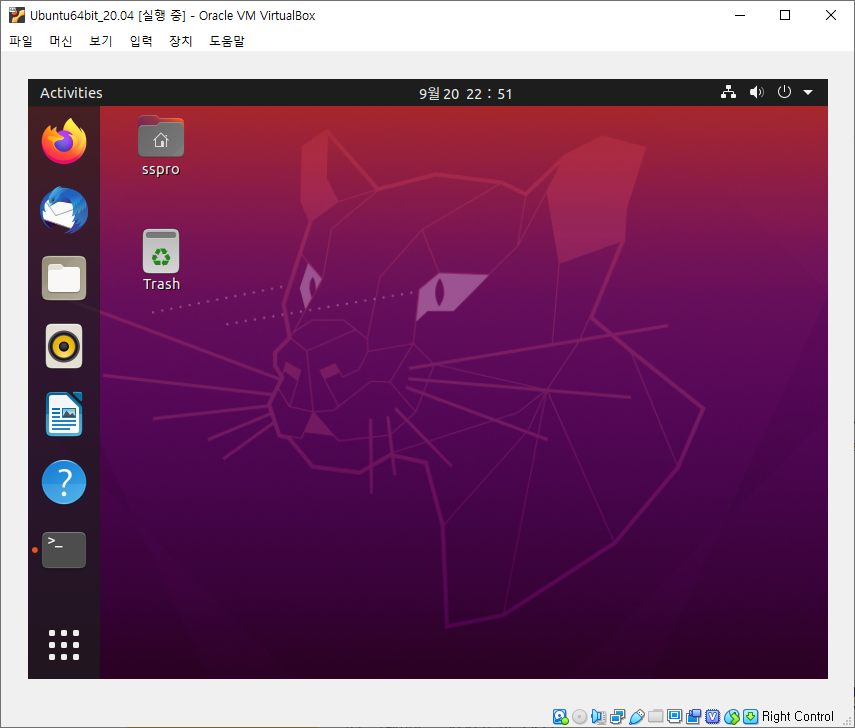Click the display status icon in VirtualBox
Viewport: 855px width, 728px height.
point(675,715)
